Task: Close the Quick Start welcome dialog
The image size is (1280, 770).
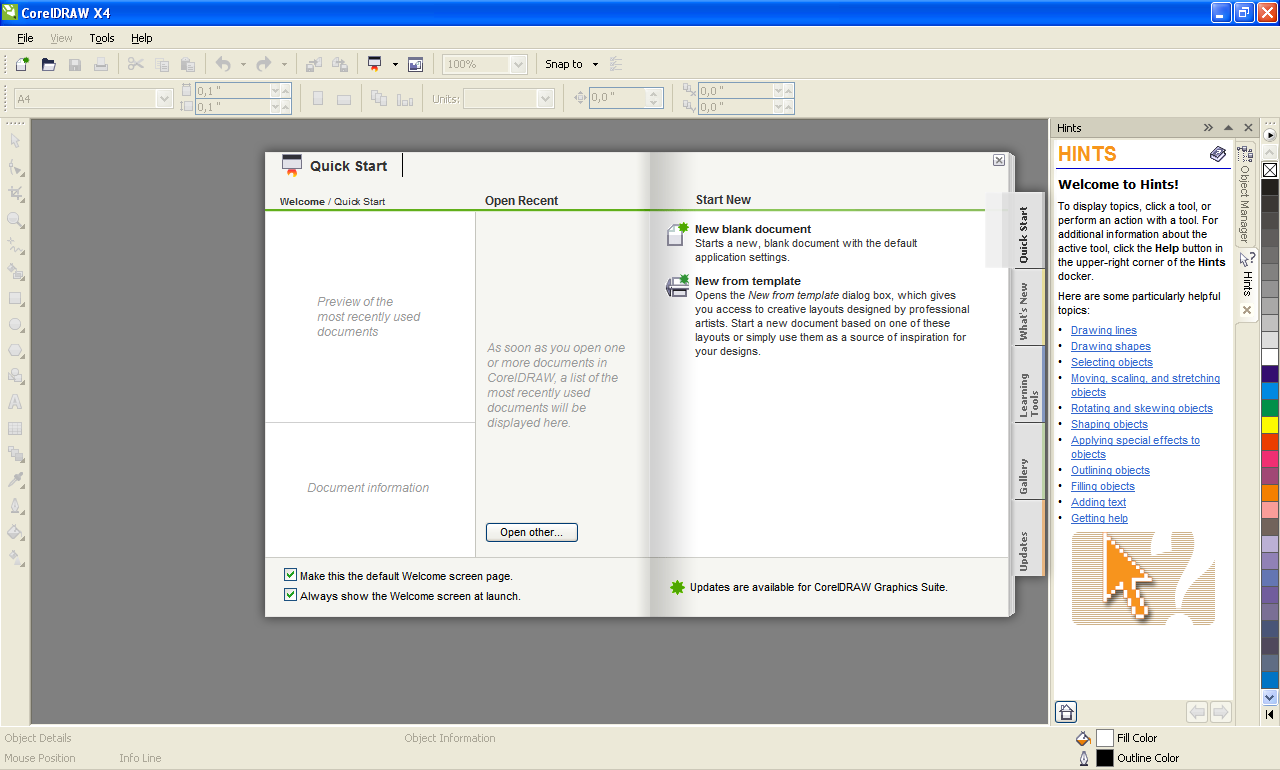Action: [999, 160]
